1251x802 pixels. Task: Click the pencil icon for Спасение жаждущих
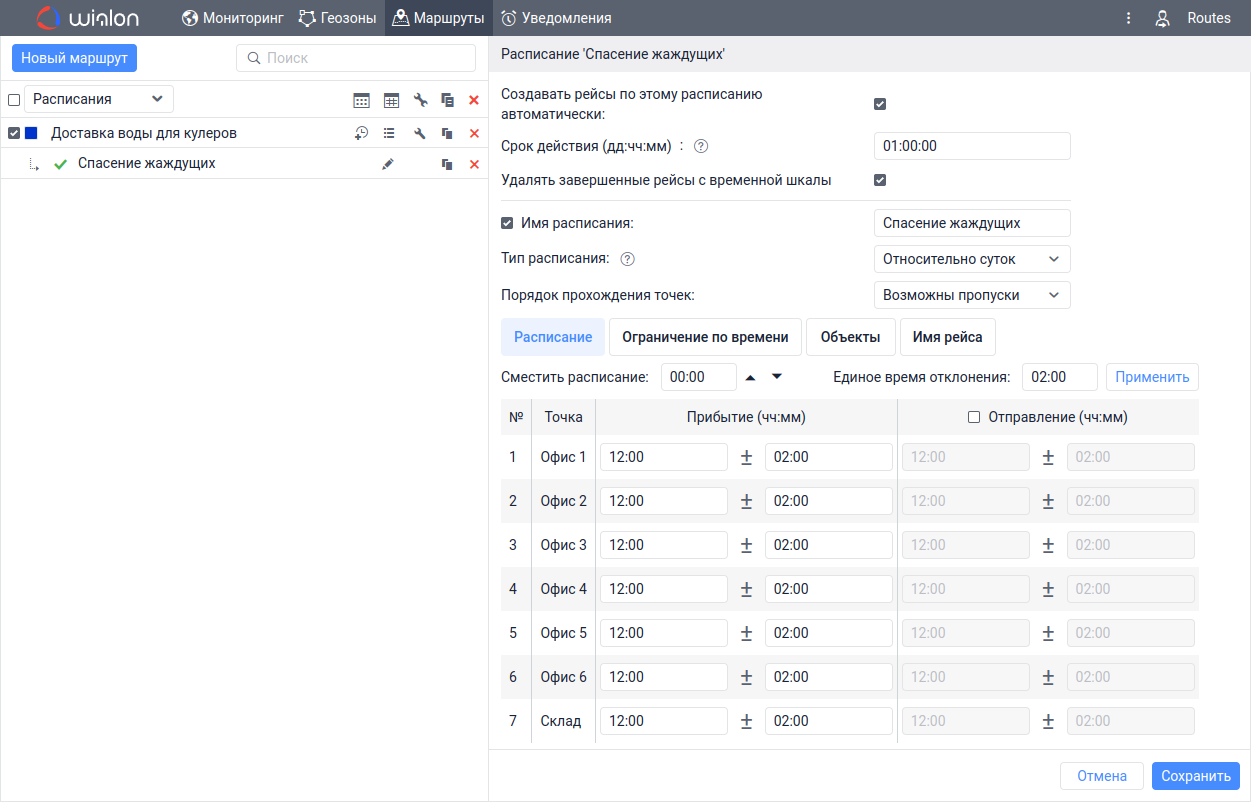[388, 164]
